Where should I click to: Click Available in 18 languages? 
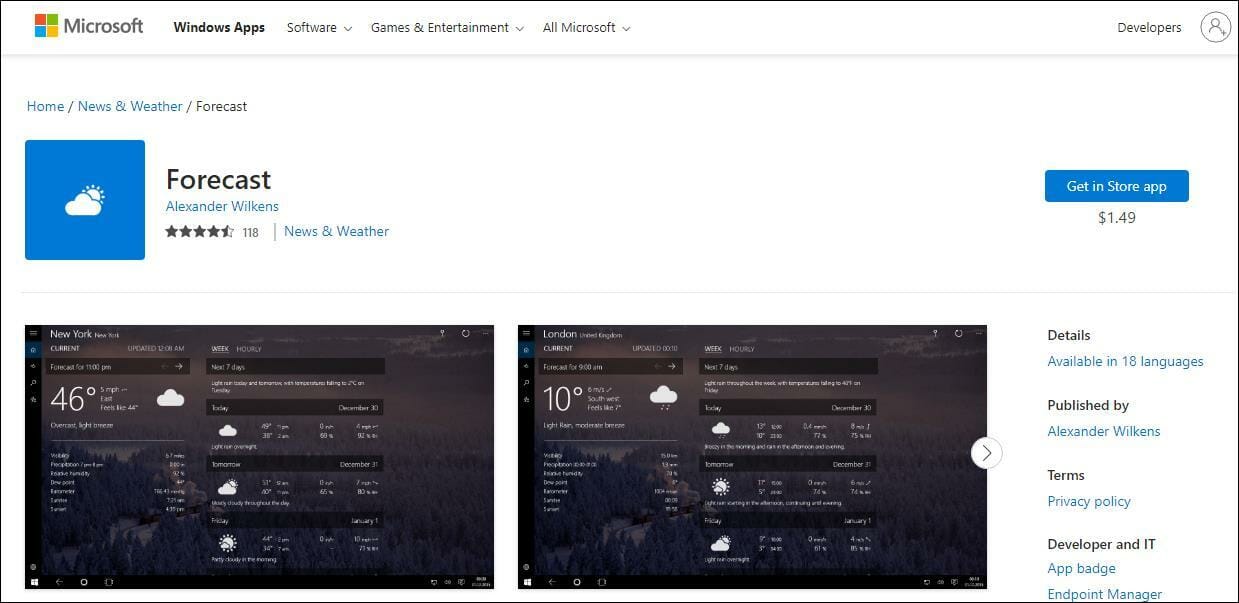[1125, 361]
